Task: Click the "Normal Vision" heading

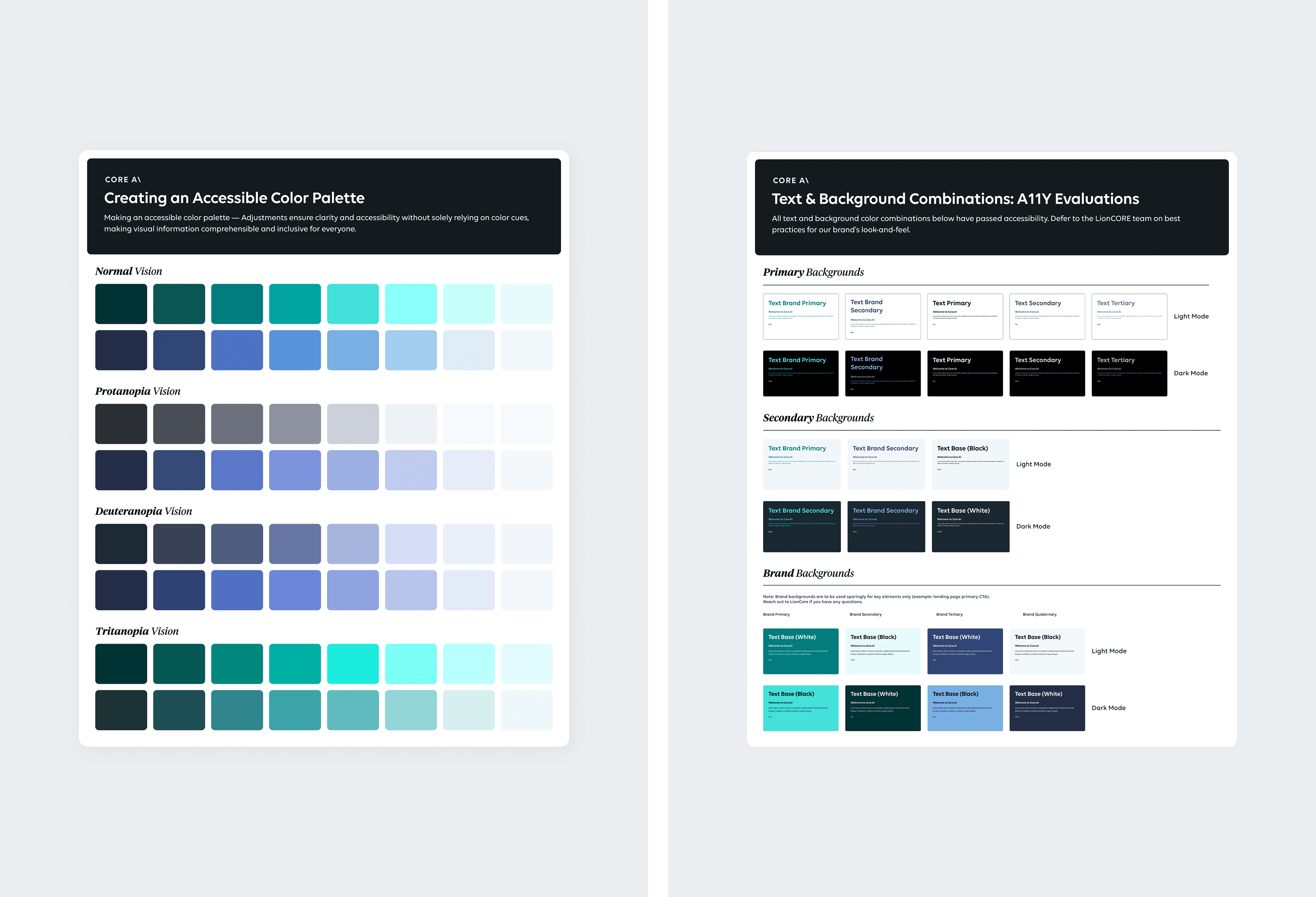Action: 129,272
